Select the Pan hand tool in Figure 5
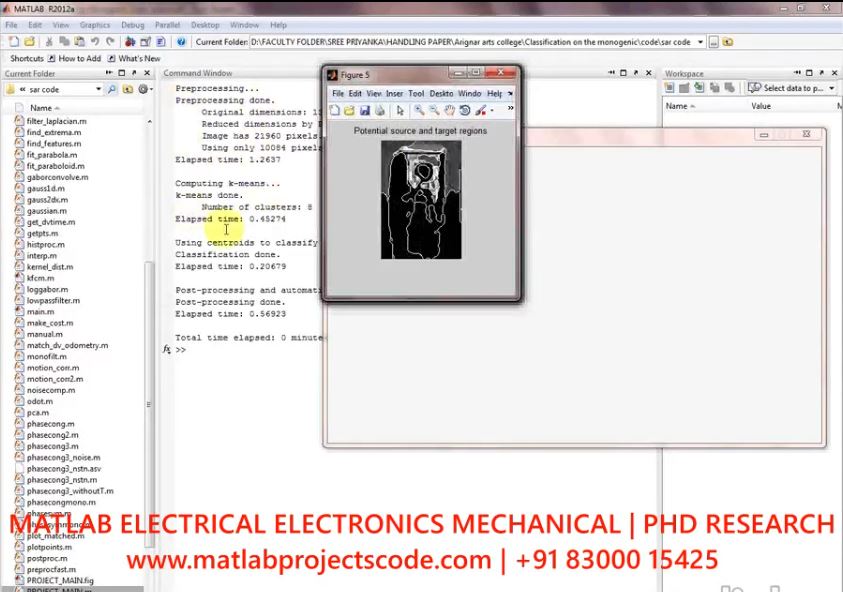This screenshot has height=592, width=843. (x=450, y=110)
